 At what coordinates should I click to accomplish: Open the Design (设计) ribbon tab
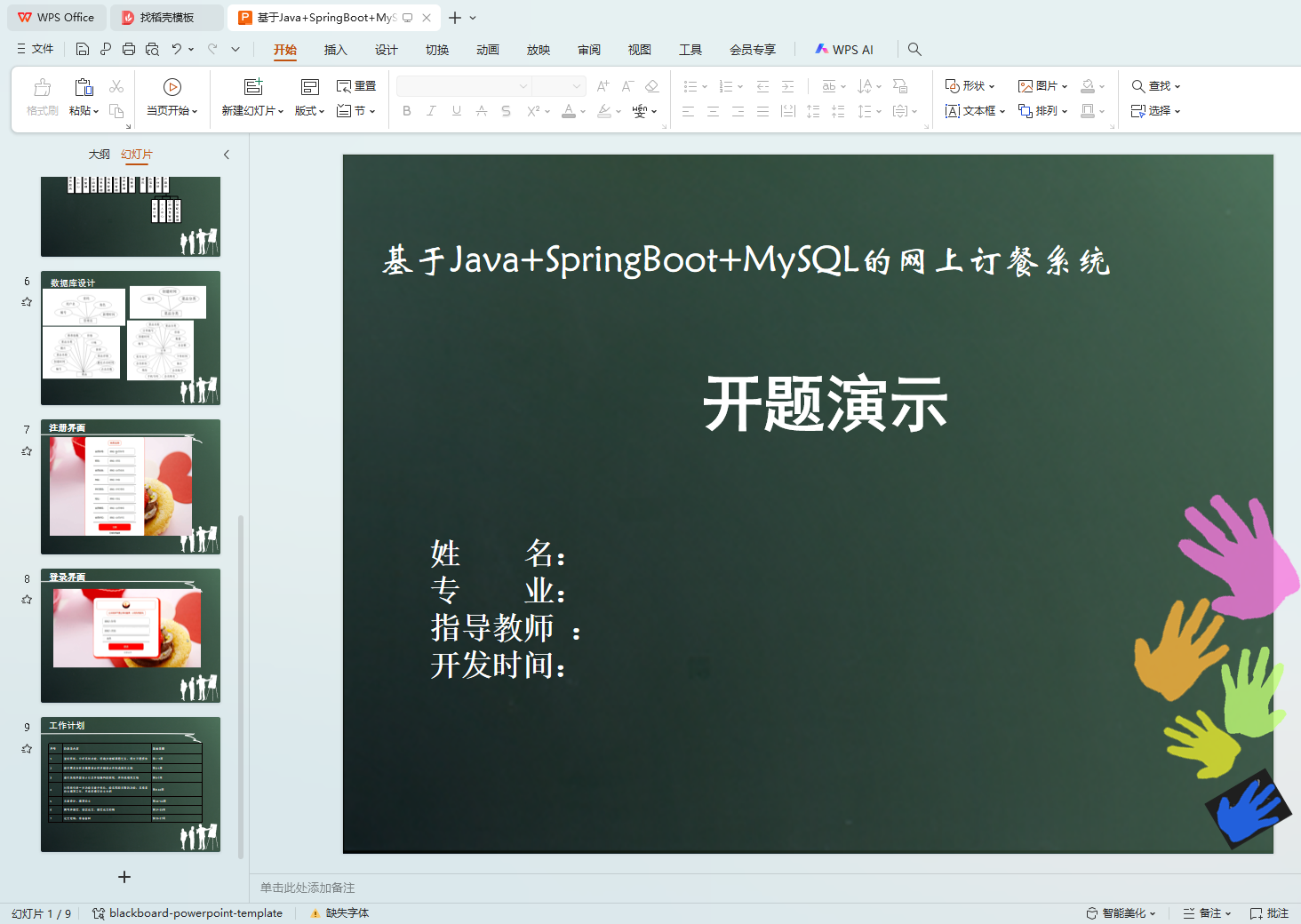click(387, 50)
